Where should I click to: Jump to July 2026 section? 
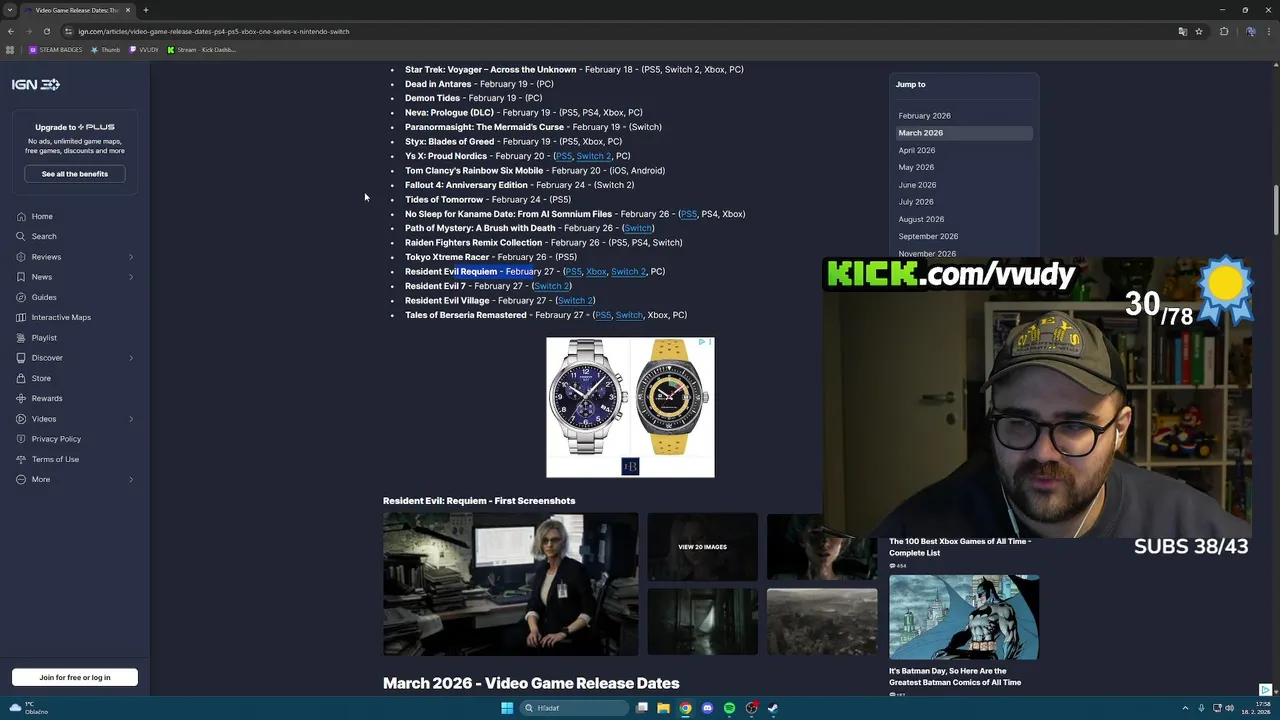pos(916,202)
